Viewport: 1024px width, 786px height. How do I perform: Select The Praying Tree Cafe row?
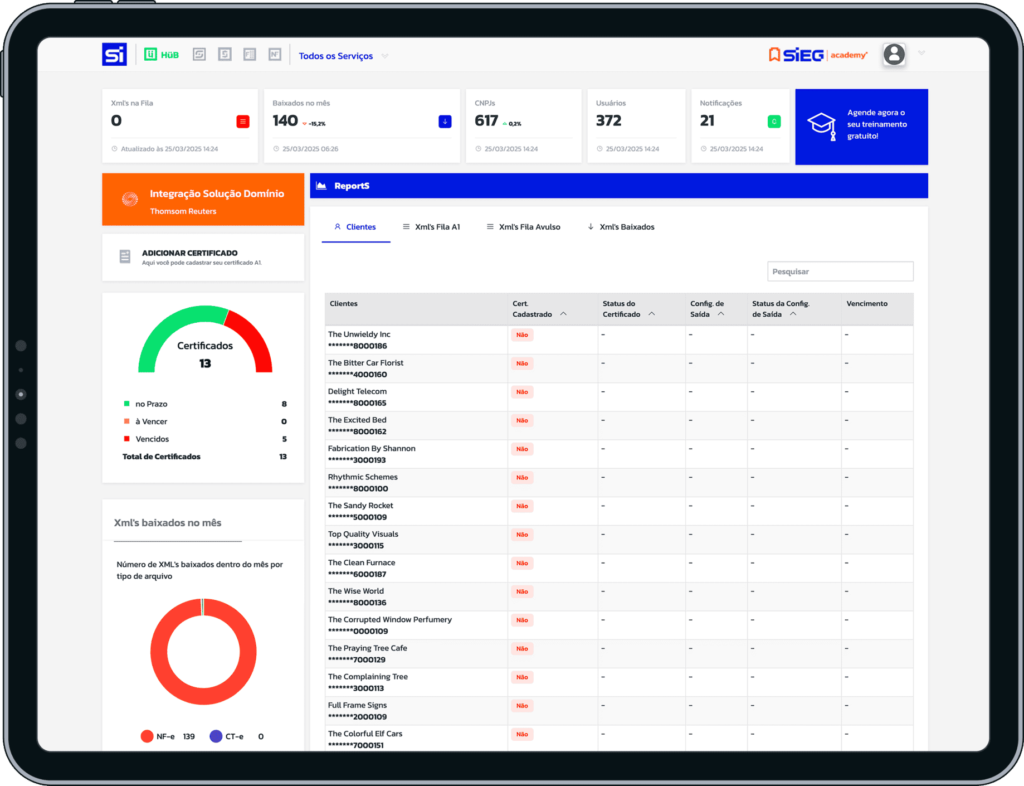click(x=619, y=654)
